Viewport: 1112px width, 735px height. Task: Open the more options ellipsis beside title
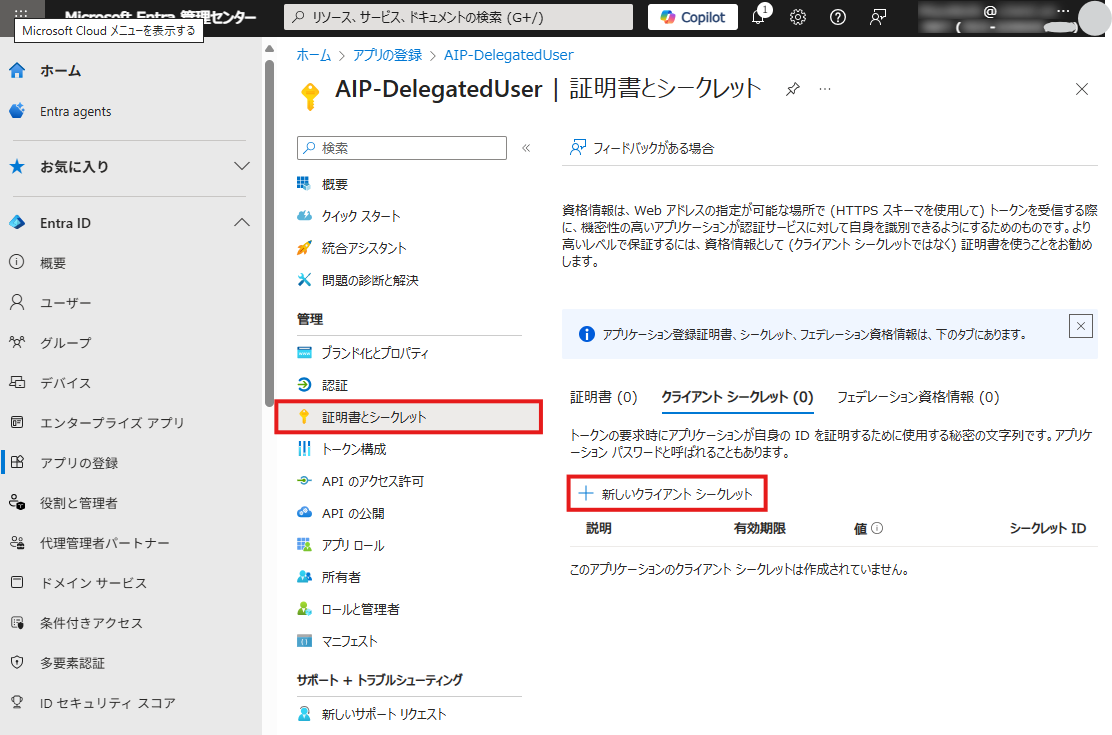pyautogui.click(x=825, y=89)
